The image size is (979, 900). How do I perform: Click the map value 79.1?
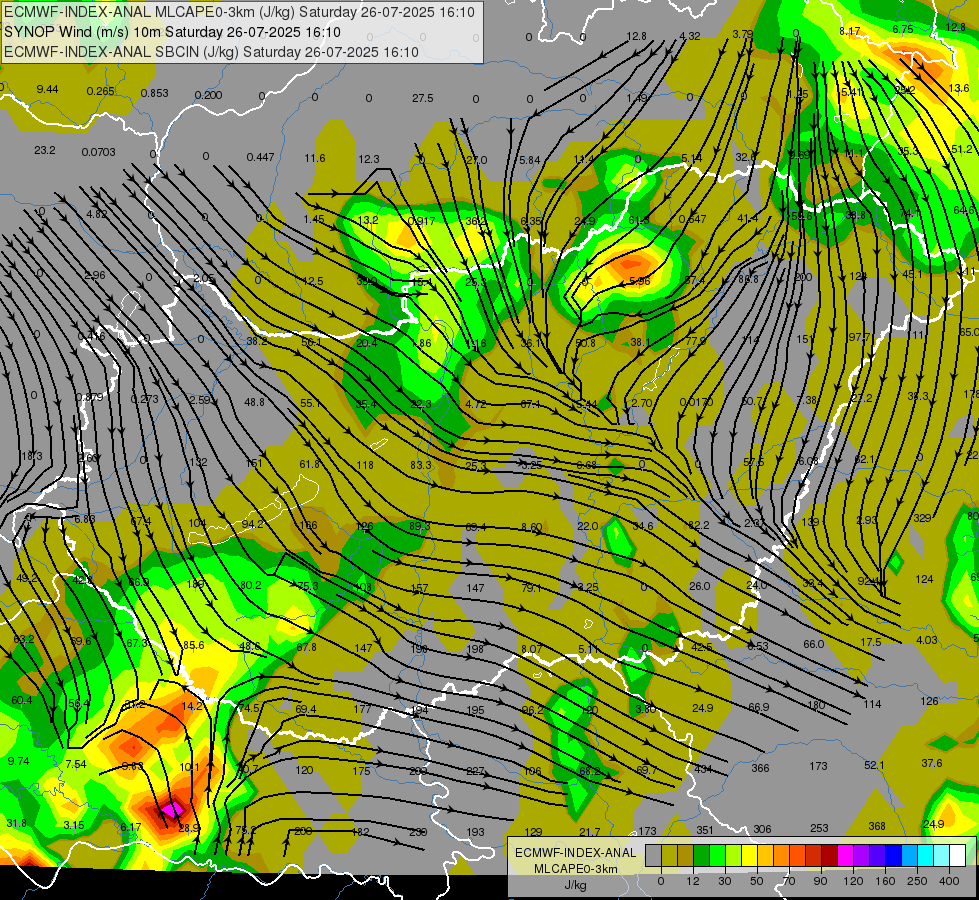coord(531,587)
